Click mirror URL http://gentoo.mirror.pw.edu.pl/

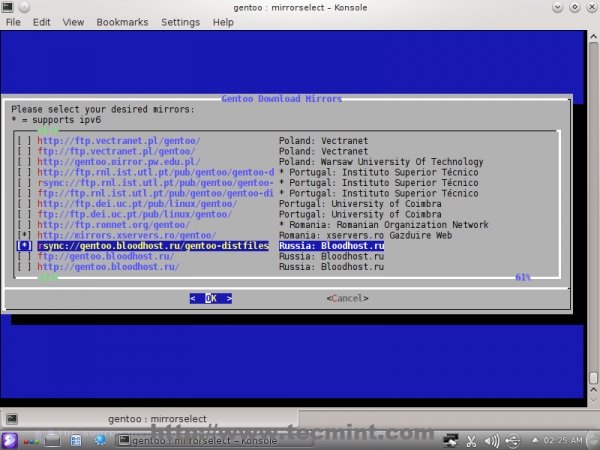pos(119,162)
